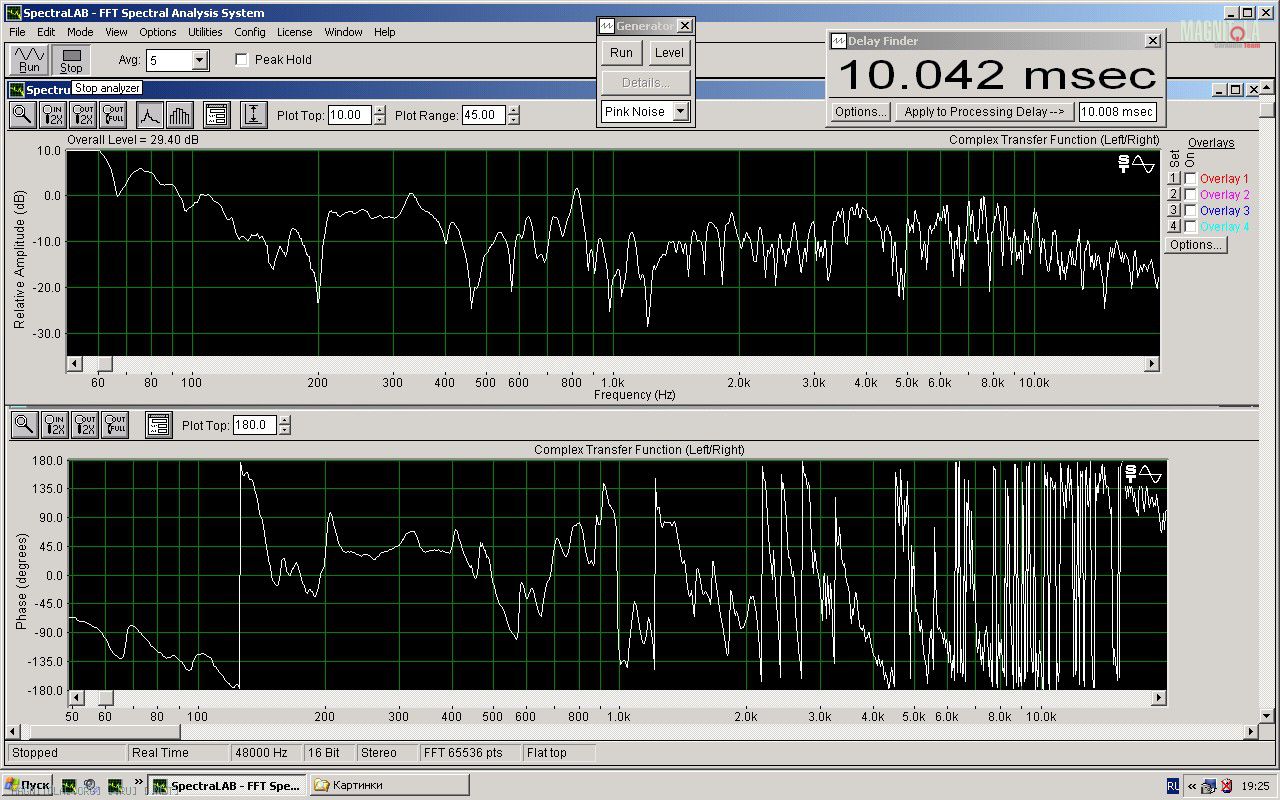
Task: Click Zoom Out Full on amplitude plot
Action: (x=114, y=115)
